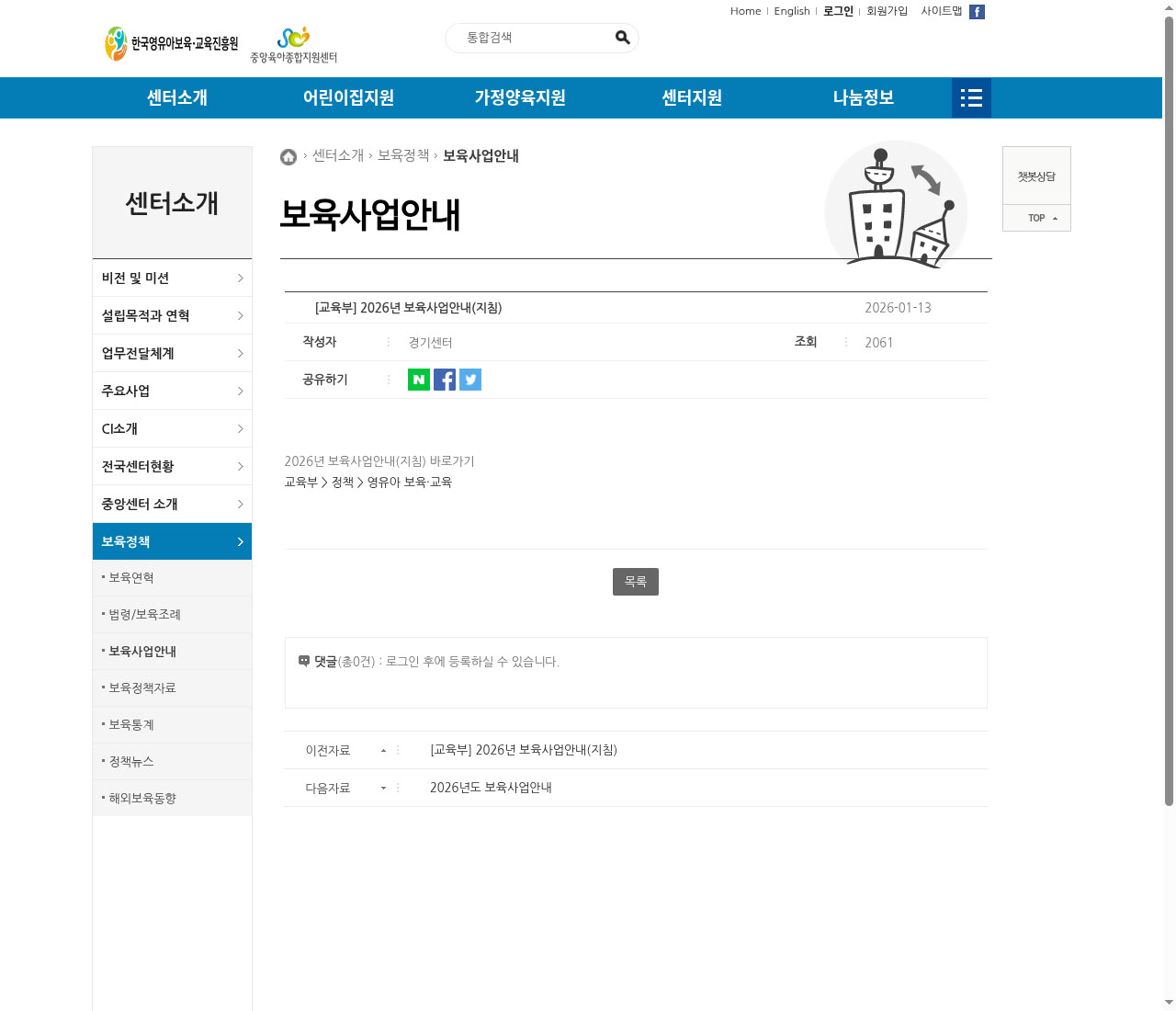Open previous post [교육부] 2026년 보육사업안내(지침)
The height and width of the screenshot is (1011, 1176).
tap(524, 750)
